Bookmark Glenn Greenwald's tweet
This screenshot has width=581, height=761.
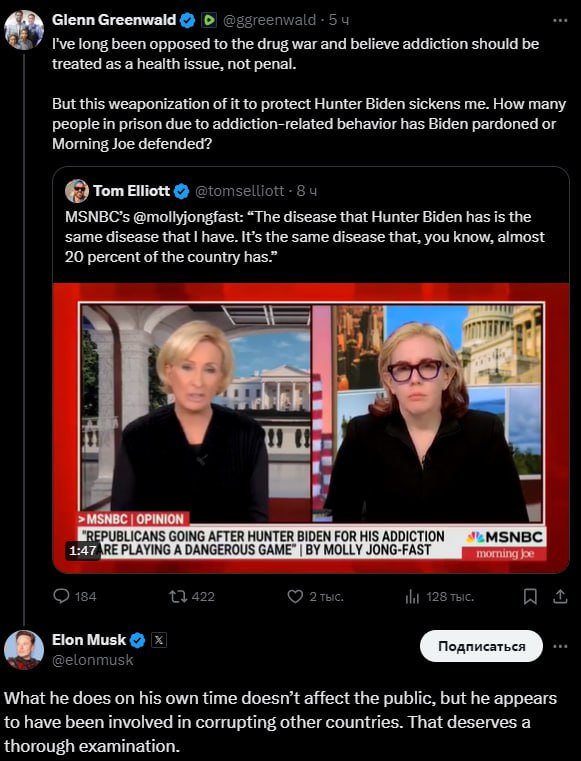530,596
